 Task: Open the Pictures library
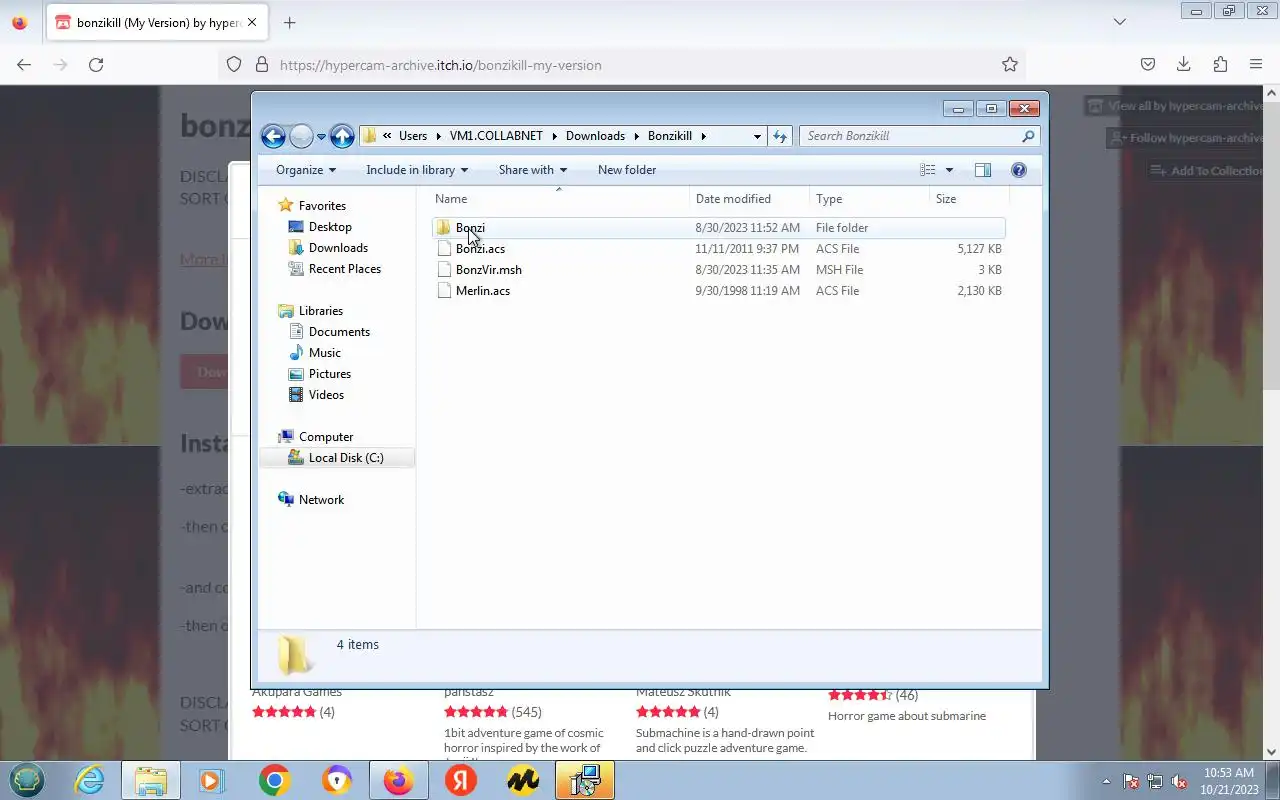(x=329, y=374)
